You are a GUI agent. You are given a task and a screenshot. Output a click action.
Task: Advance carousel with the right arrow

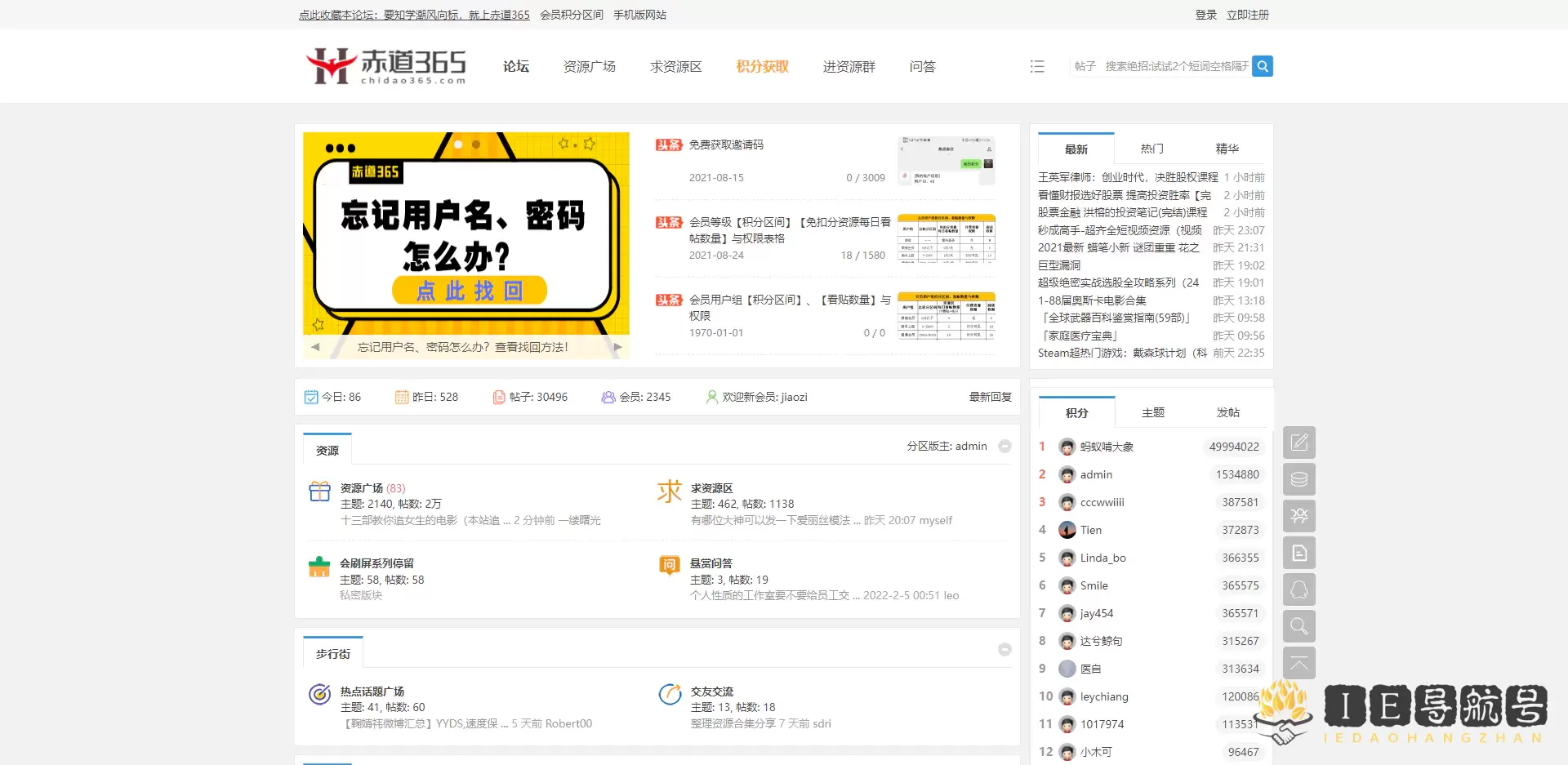[x=617, y=347]
